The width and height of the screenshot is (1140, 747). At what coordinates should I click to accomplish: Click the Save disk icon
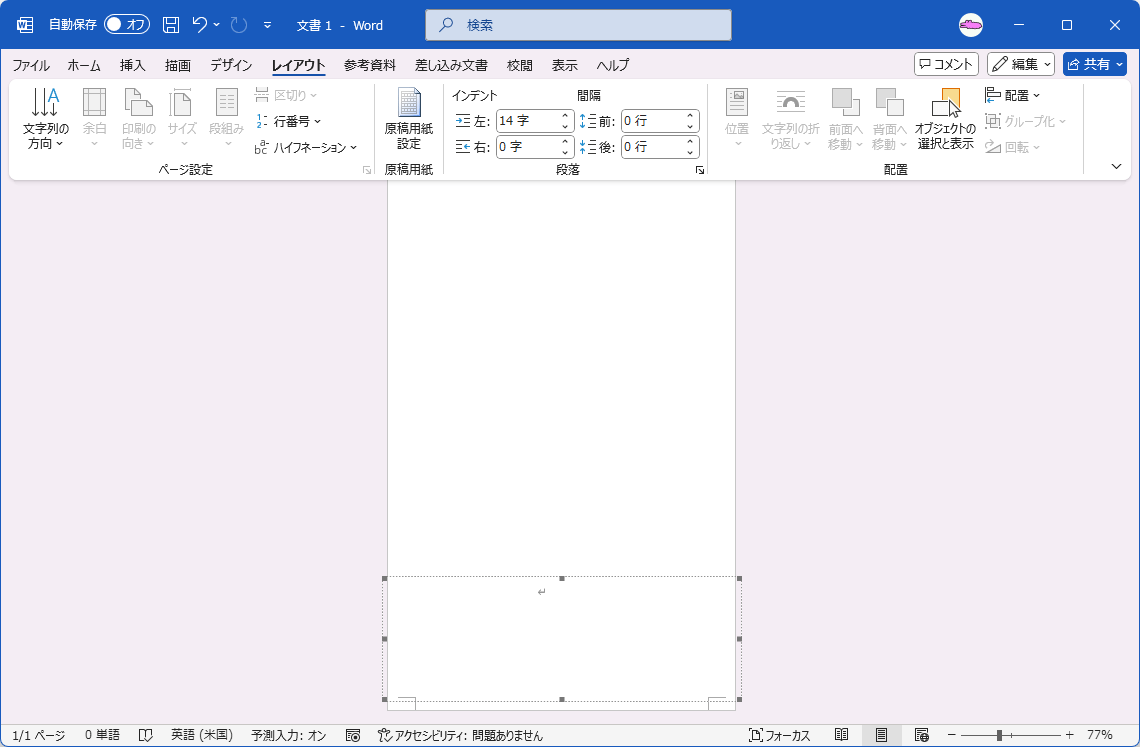[x=171, y=25]
